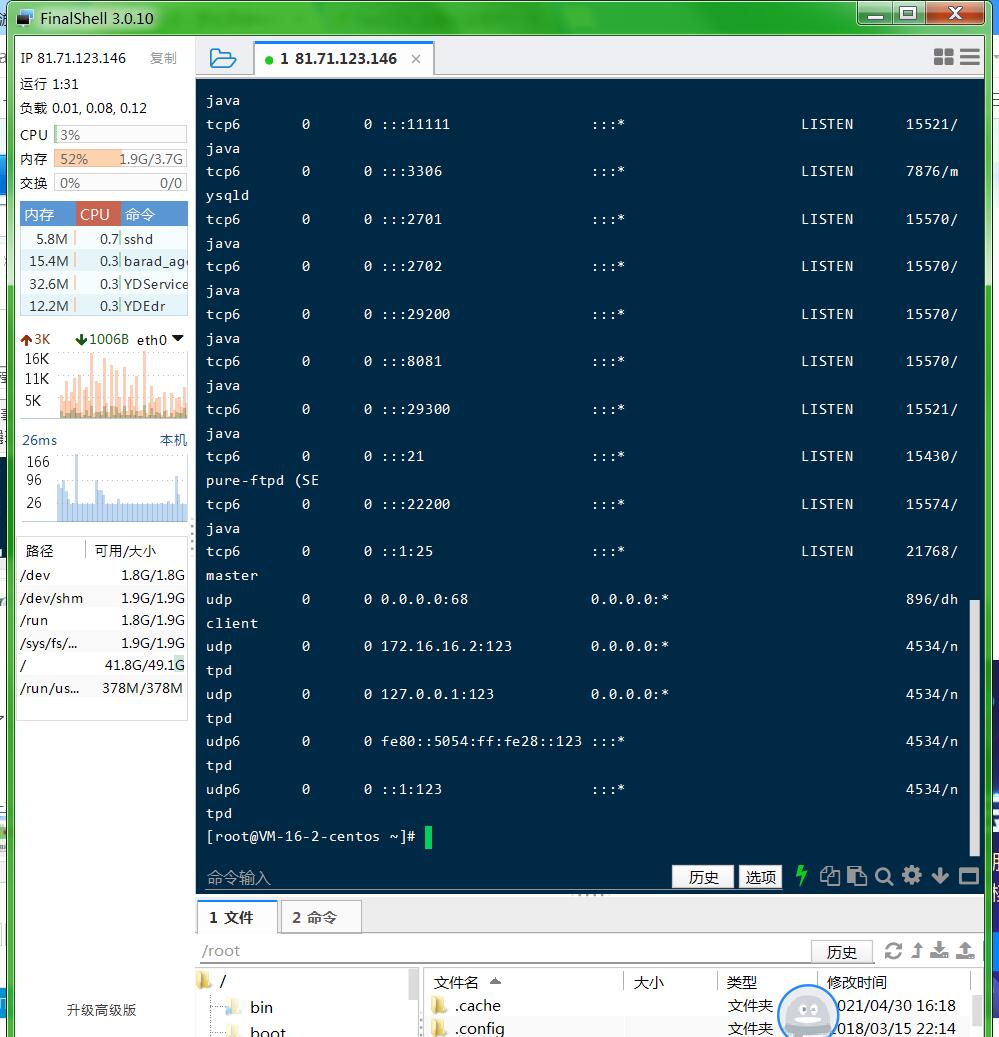The height and width of the screenshot is (1037, 999).
Task: Click the 命令输入 command input field
Action: point(430,877)
